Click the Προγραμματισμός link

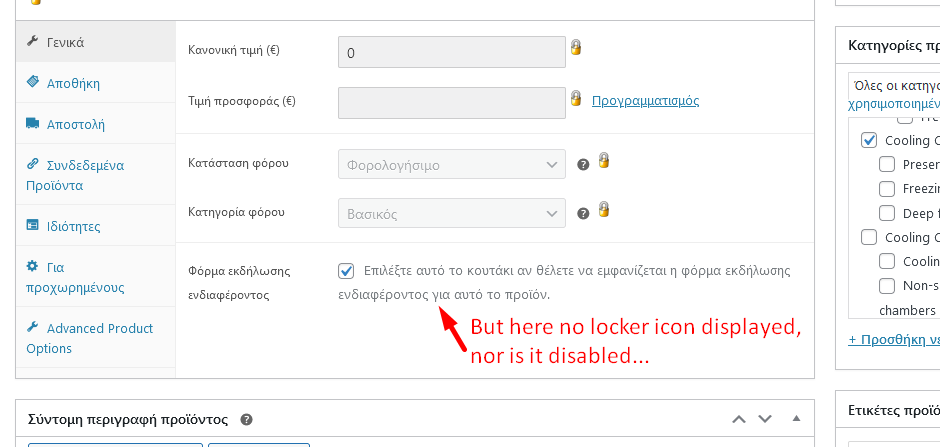pos(646,101)
